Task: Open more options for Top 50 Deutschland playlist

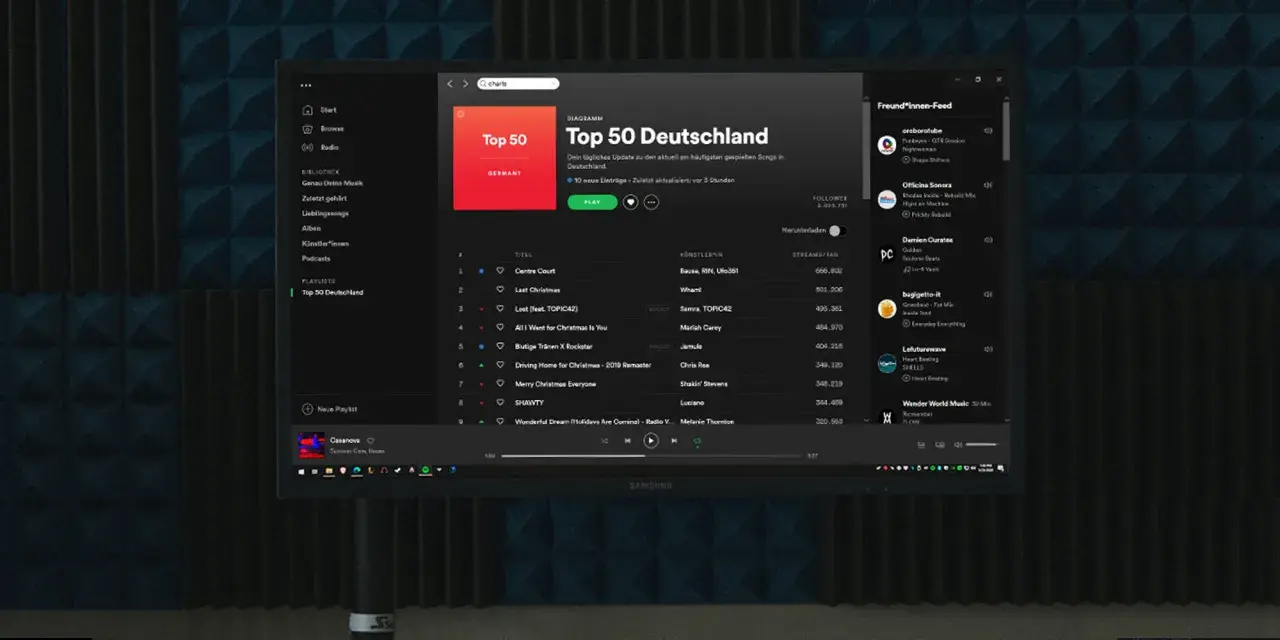Action: [x=652, y=202]
